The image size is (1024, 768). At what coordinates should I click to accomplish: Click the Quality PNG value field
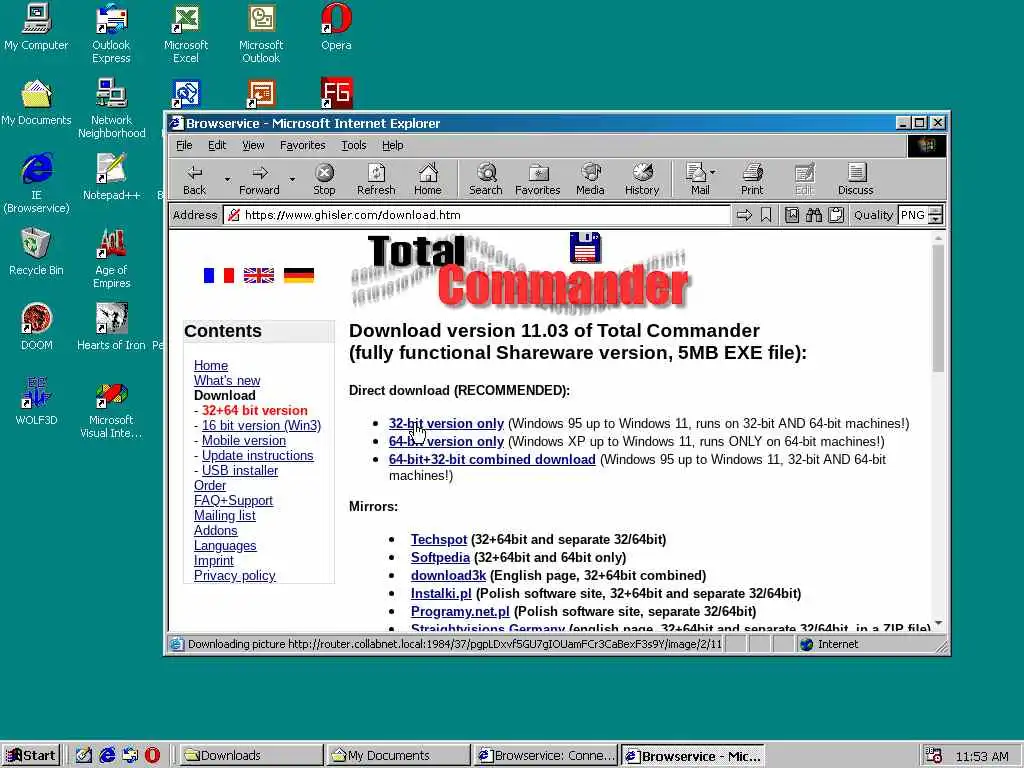pyautogui.click(x=913, y=215)
